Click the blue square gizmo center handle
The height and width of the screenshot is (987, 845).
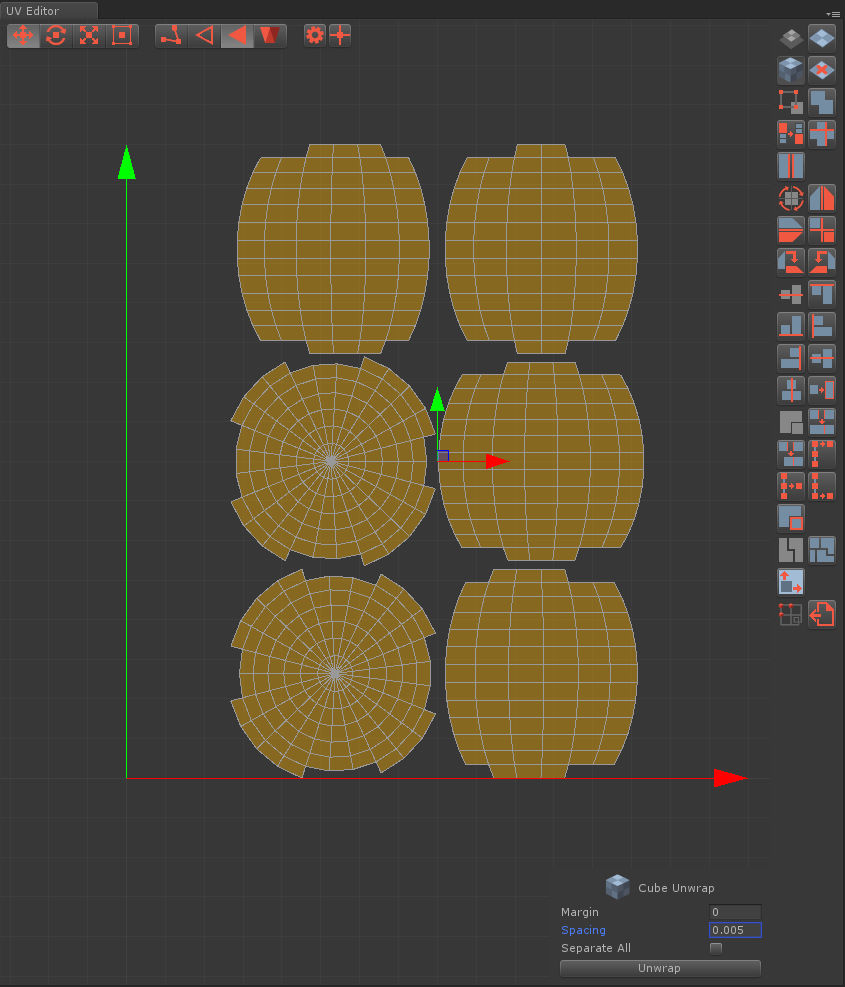[x=443, y=456]
